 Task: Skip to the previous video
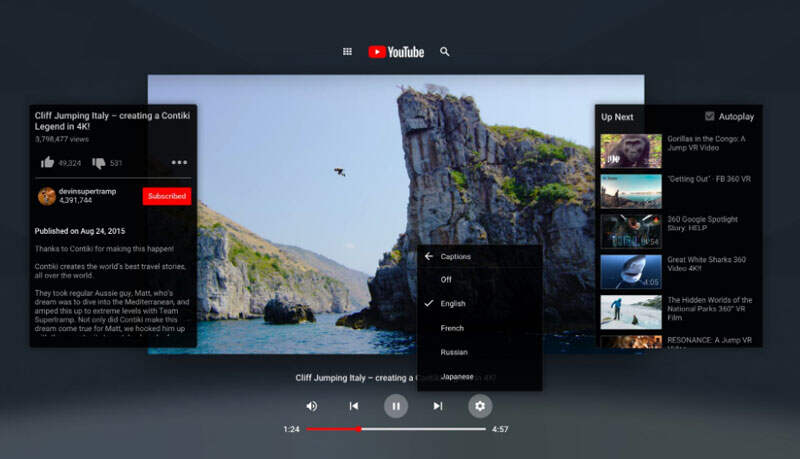(354, 406)
